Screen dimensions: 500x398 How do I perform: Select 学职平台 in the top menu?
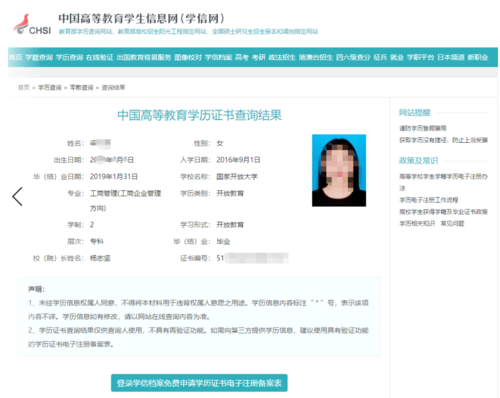(x=420, y=57)
